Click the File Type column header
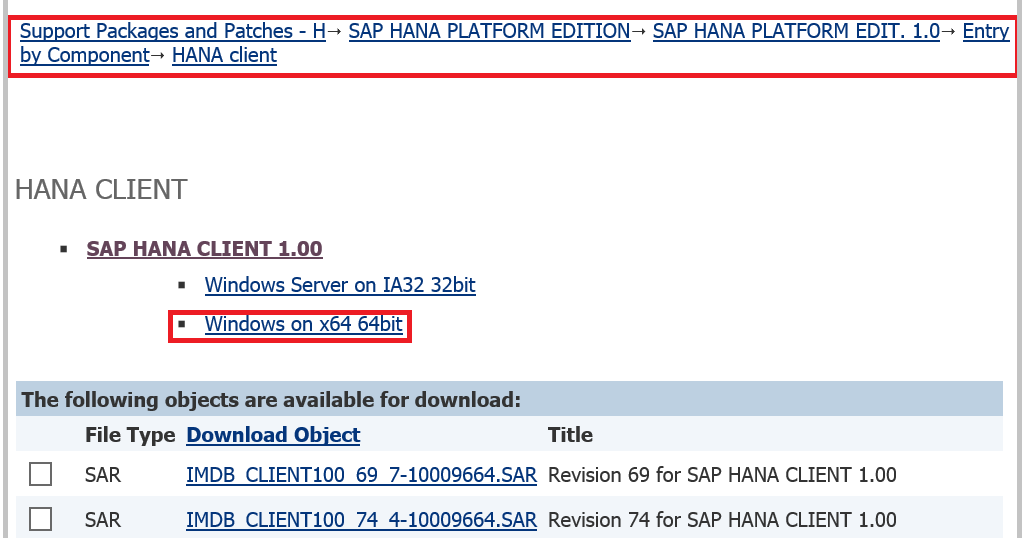This screenshot has width=1024, height=538. point(130,435)
